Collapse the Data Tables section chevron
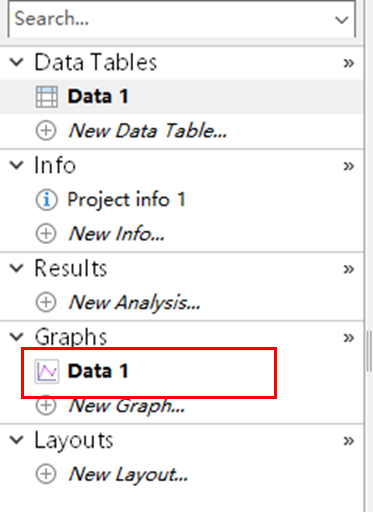The height and width of the screenshot is (512, 373). click(17, 62)
